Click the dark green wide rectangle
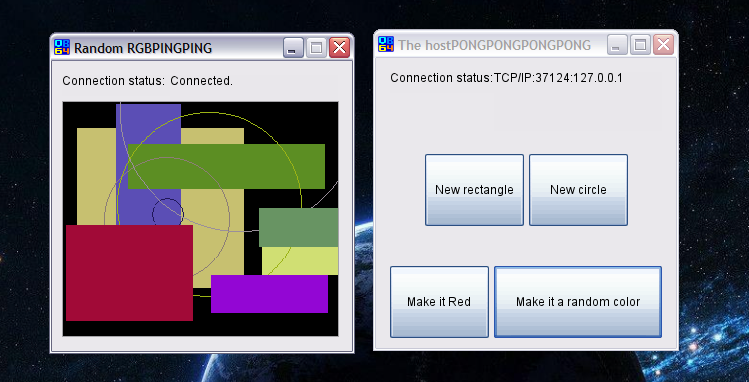This screenshot has height=382, width=749. click(x=226, y=166)
